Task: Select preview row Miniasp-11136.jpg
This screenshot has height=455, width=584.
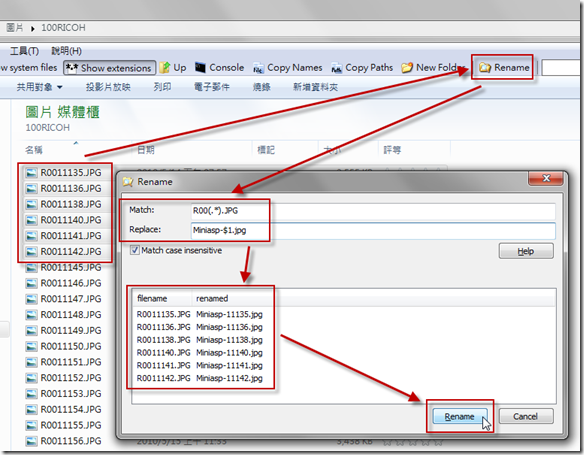Action: [x=229, y=327]
